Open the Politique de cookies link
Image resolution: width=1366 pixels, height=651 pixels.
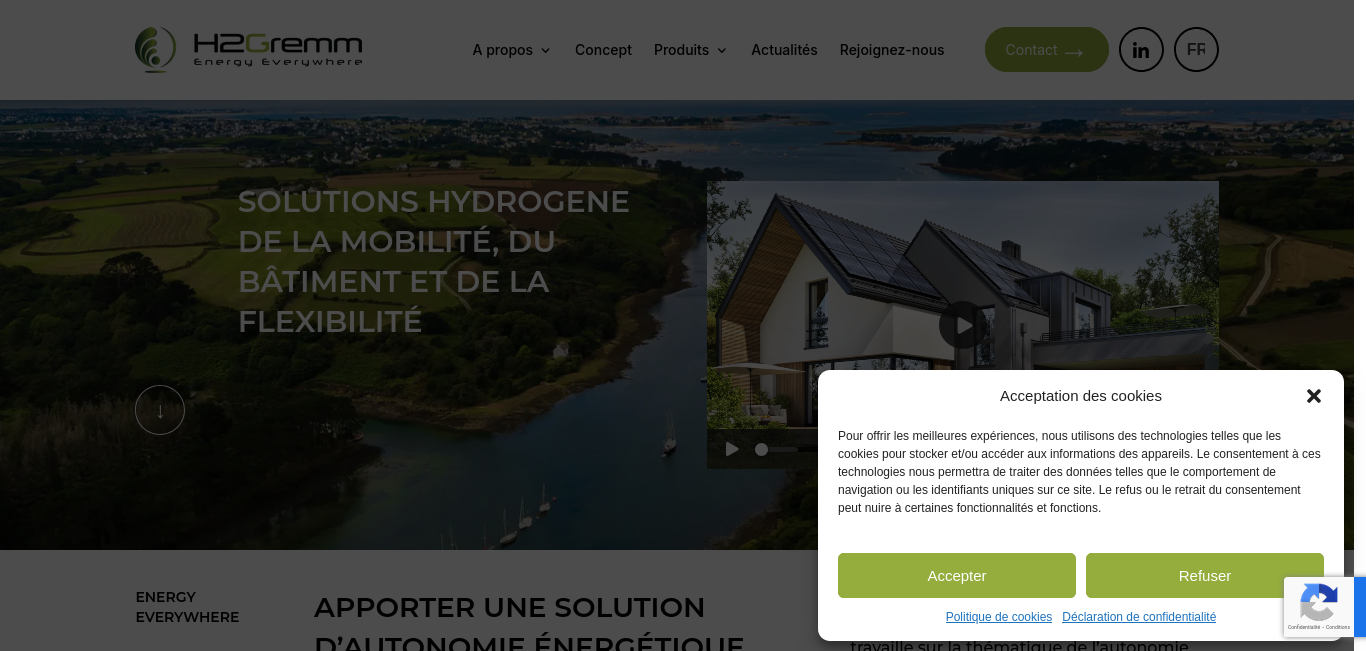(999, 617)
